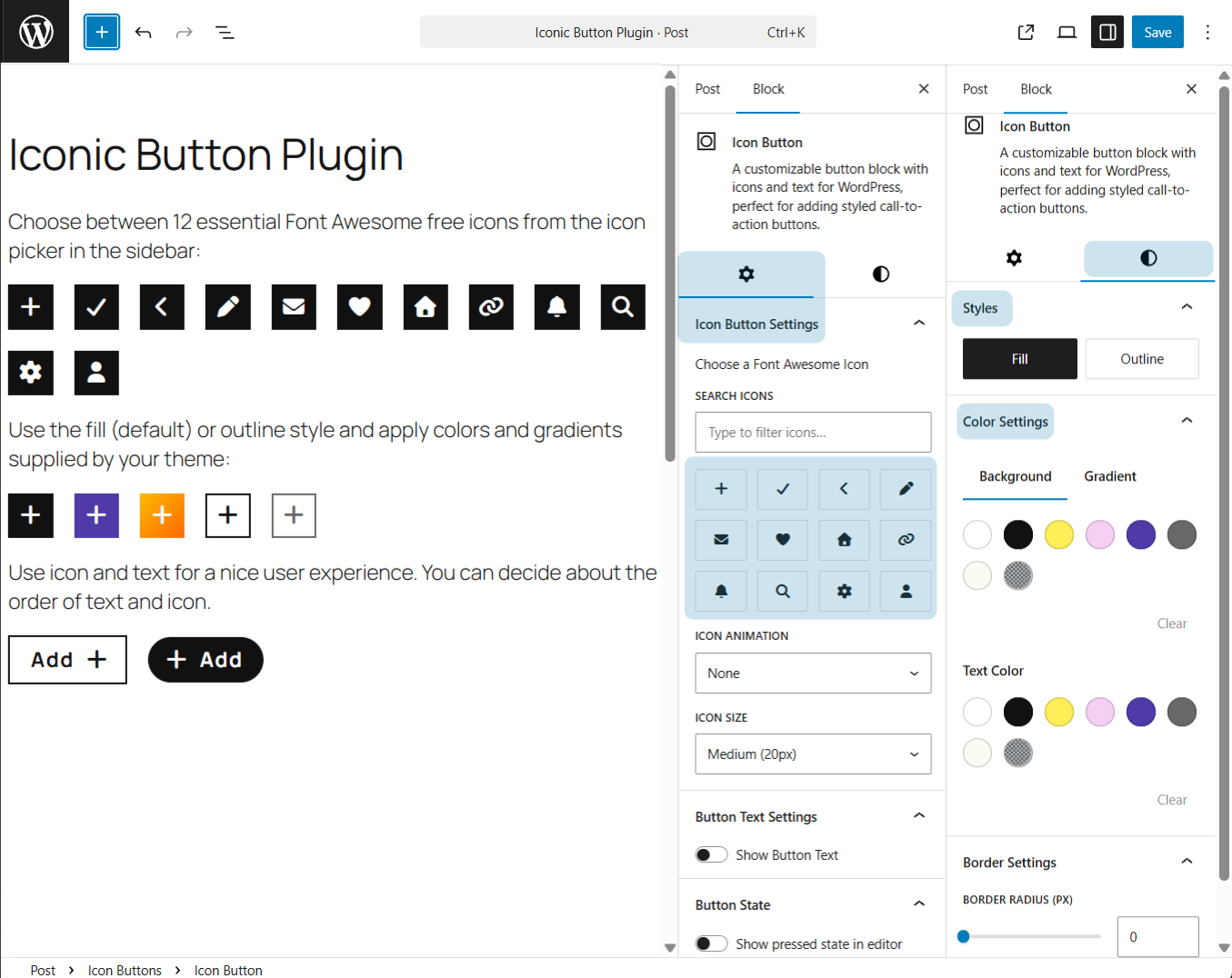Click the Iconic Button Plugin post title
The image size is (1232, 978).
(x=205, y=155)
